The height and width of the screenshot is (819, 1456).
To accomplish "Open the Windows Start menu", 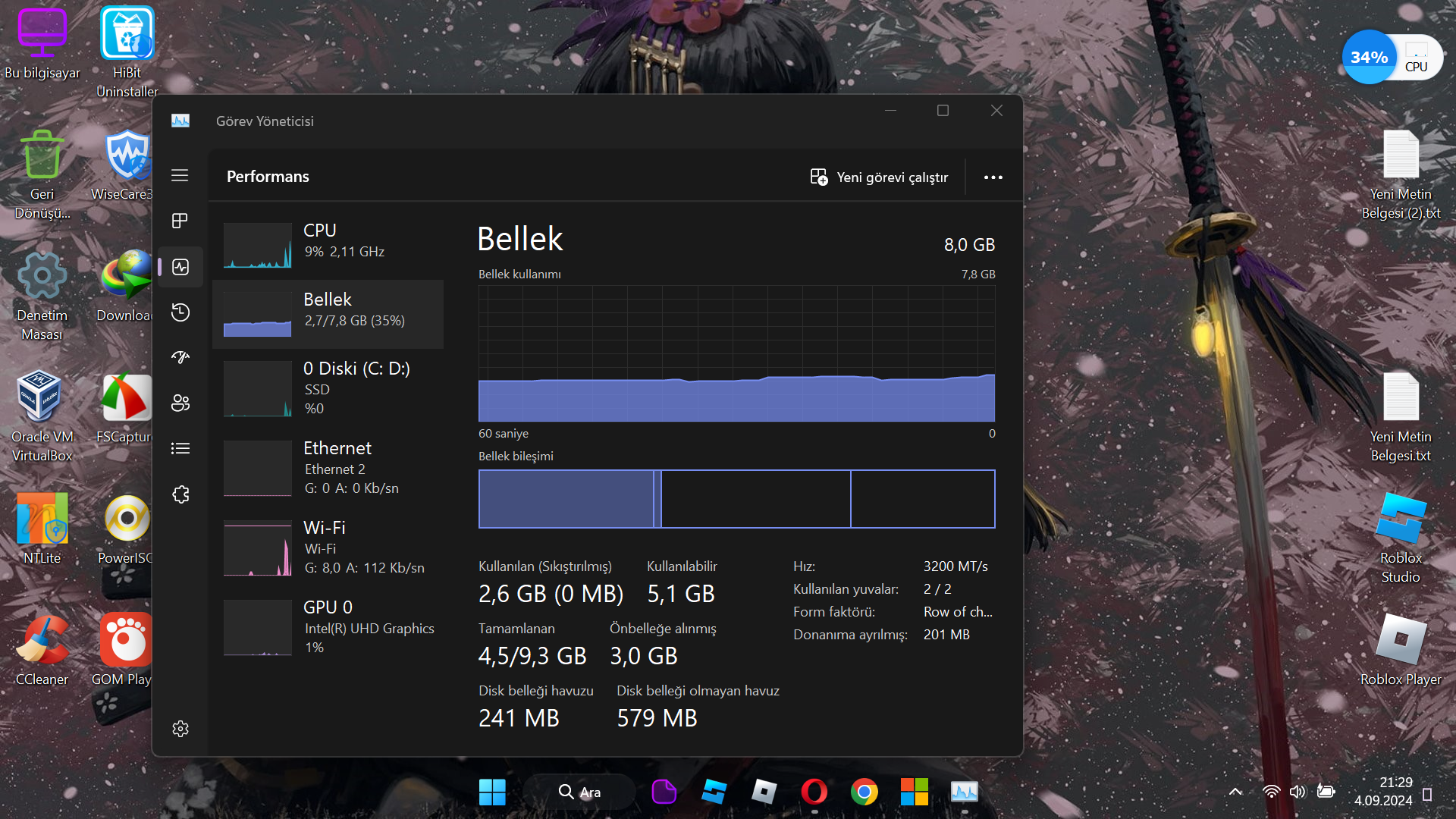I will tap(492, 792).
